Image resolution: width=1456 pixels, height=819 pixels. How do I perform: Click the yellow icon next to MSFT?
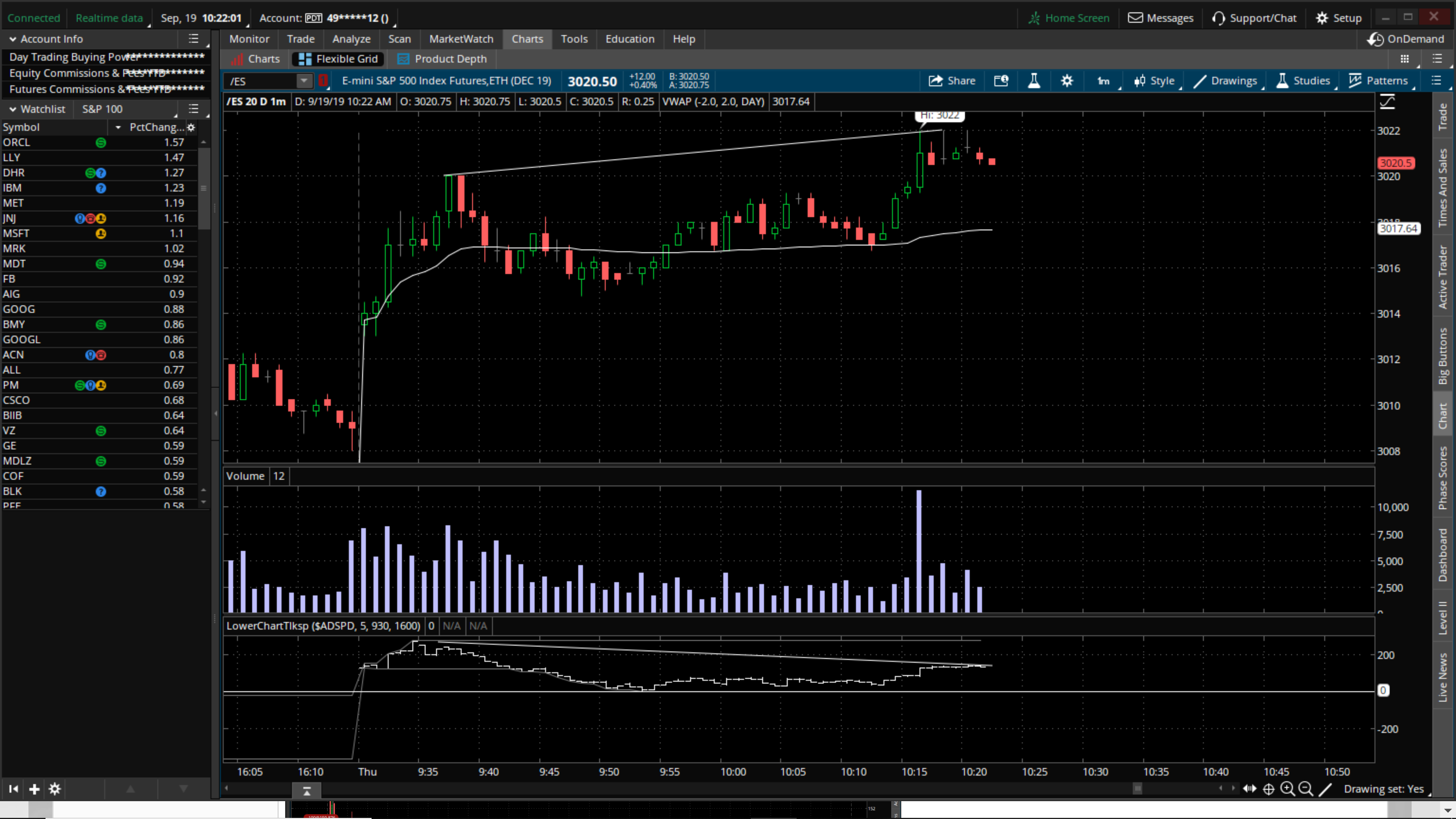click(x=100, y=234)
